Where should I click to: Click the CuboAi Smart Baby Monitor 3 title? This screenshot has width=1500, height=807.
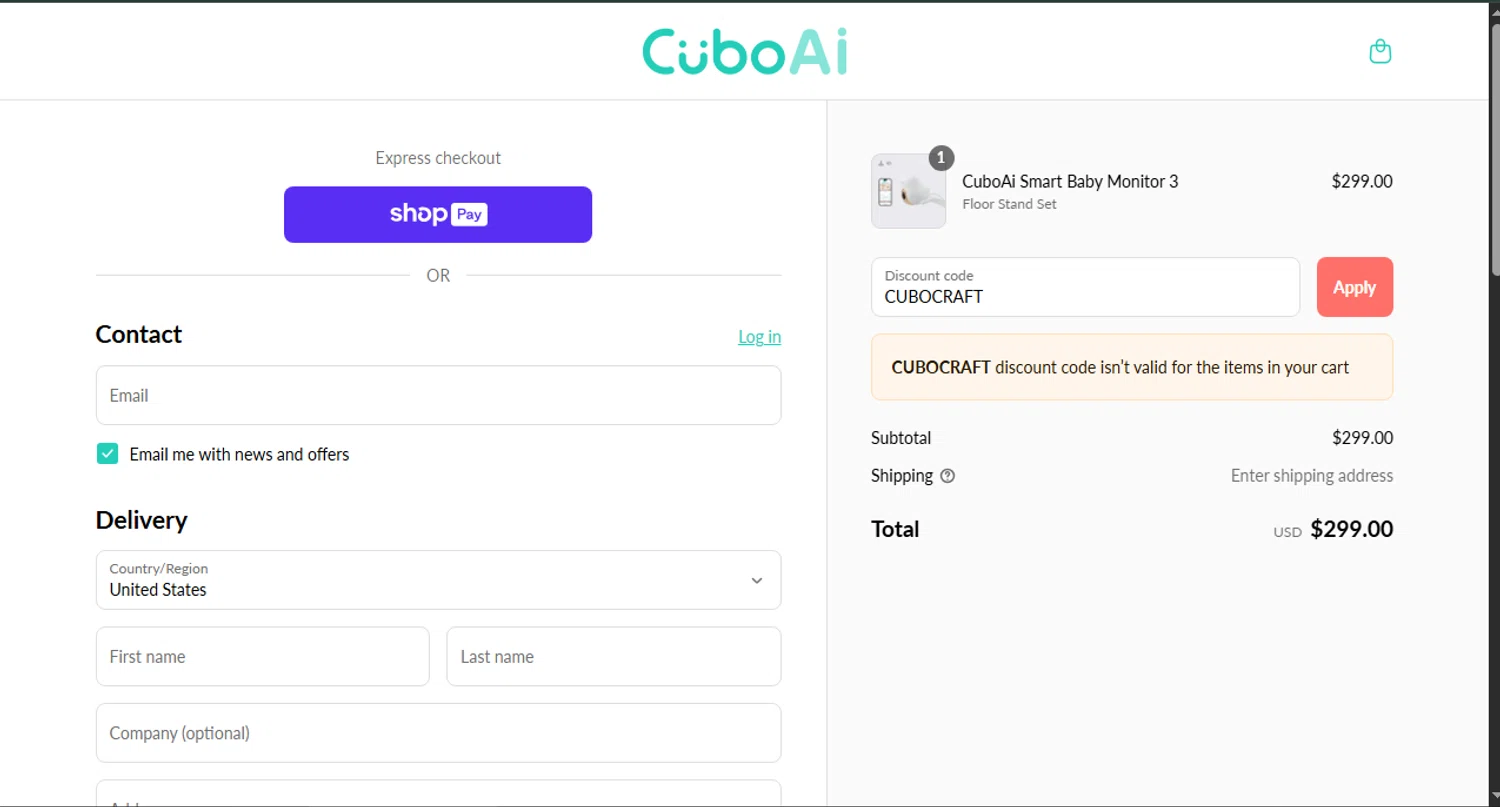click(x=1070, y=181)
